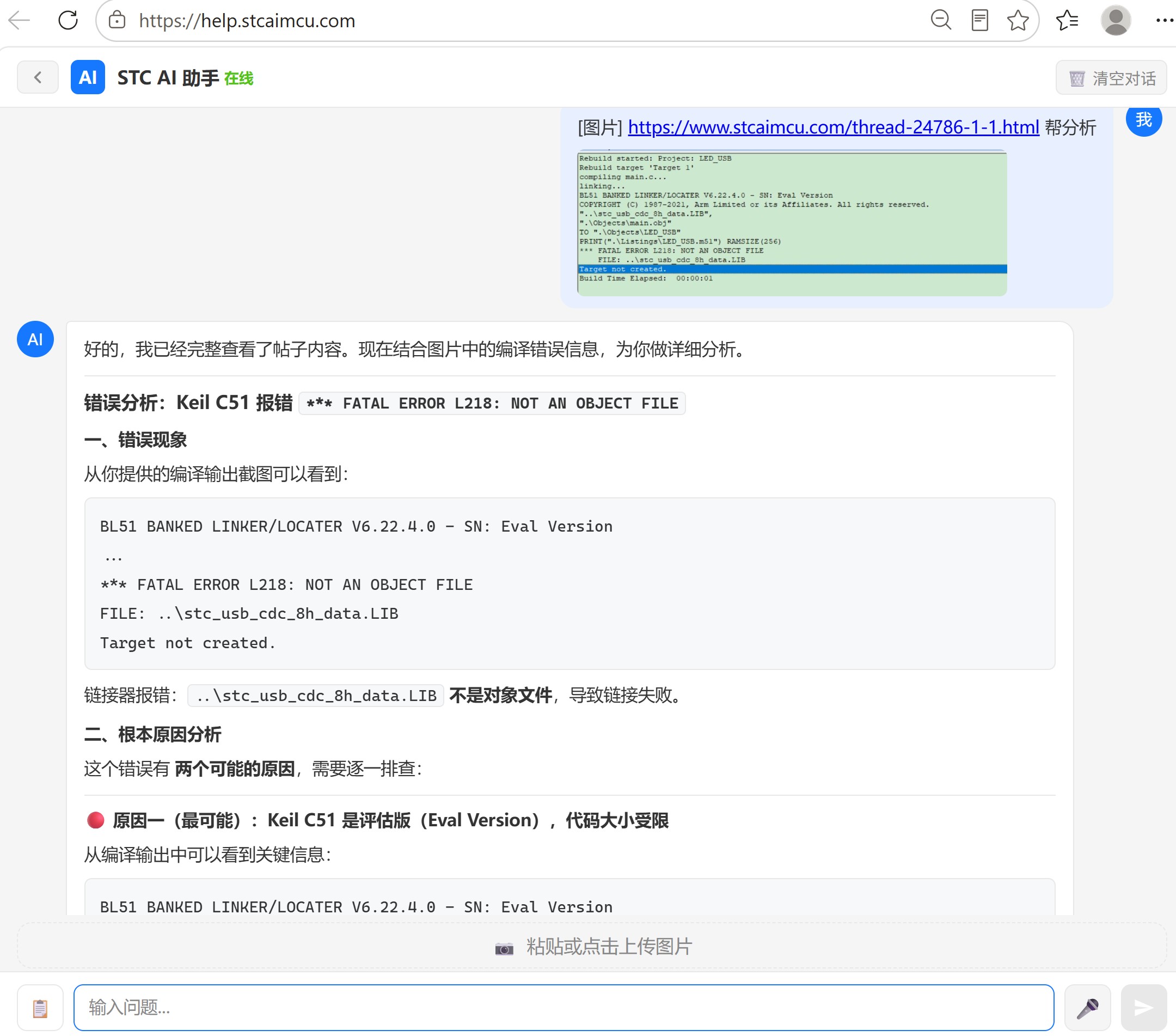Click the chat back chevron button
1176x1036 pixels.
[38, 77]
